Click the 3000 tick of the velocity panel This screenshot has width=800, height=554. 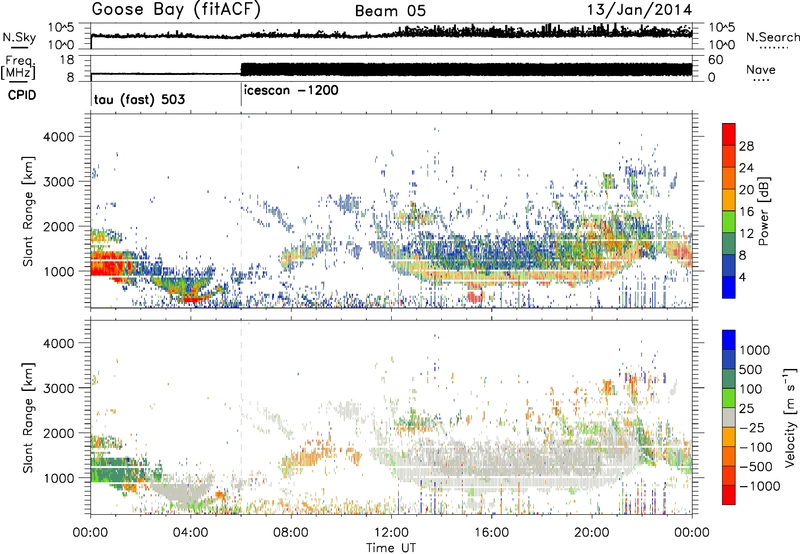tap(58, 388)
